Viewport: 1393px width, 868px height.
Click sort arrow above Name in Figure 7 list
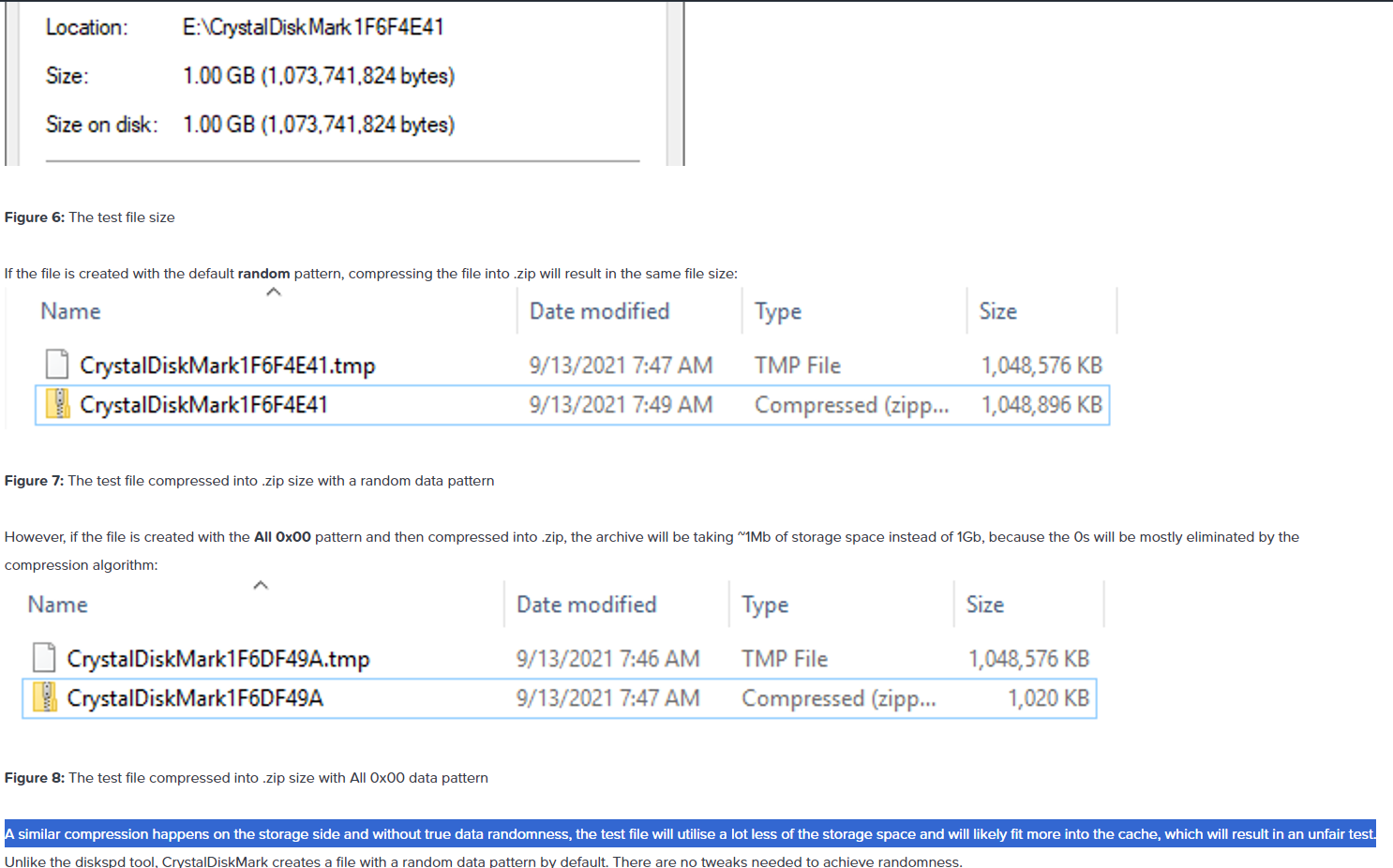(x=274, y=292)
